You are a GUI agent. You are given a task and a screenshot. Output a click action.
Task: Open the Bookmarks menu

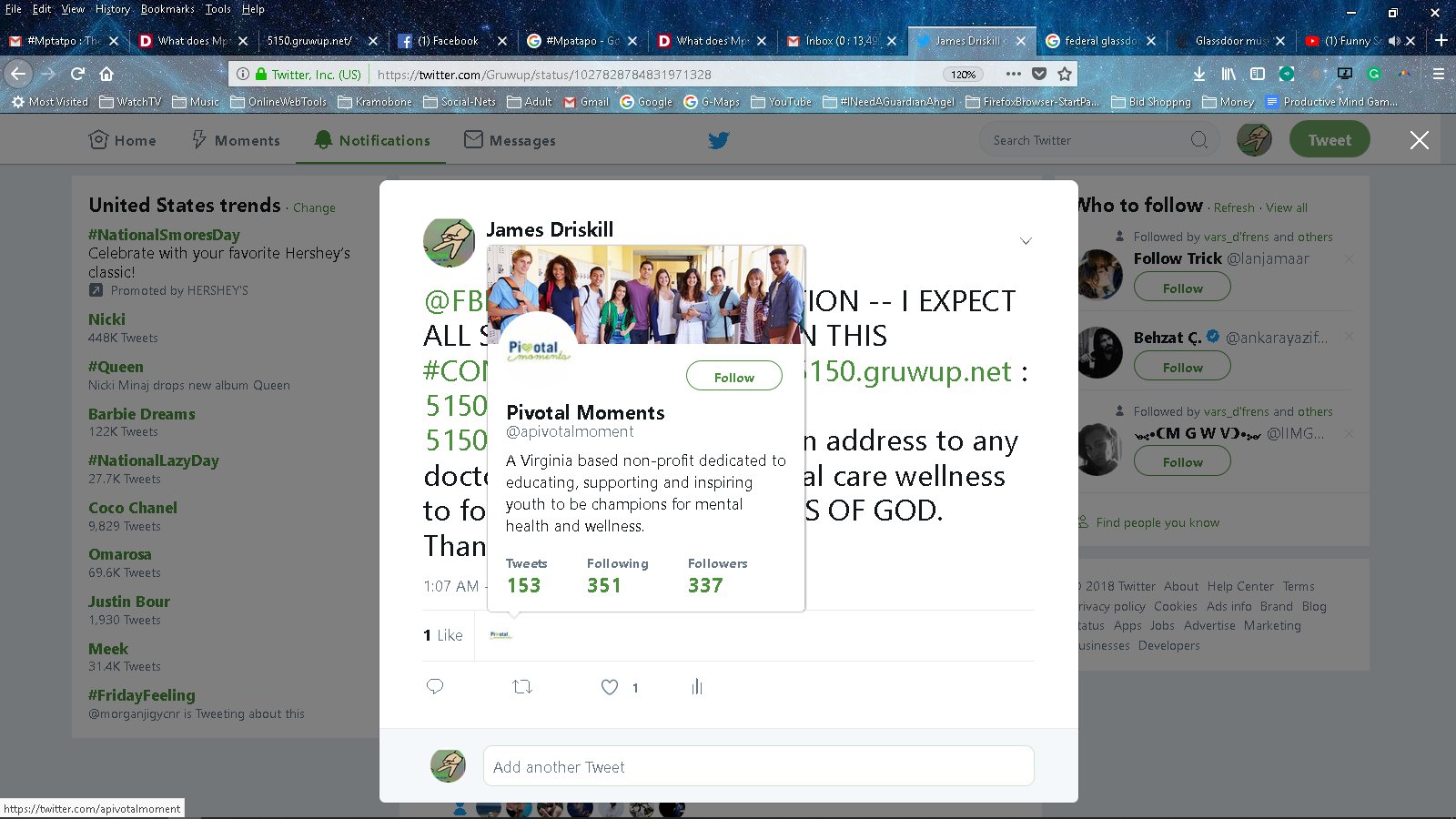point(167,9)
